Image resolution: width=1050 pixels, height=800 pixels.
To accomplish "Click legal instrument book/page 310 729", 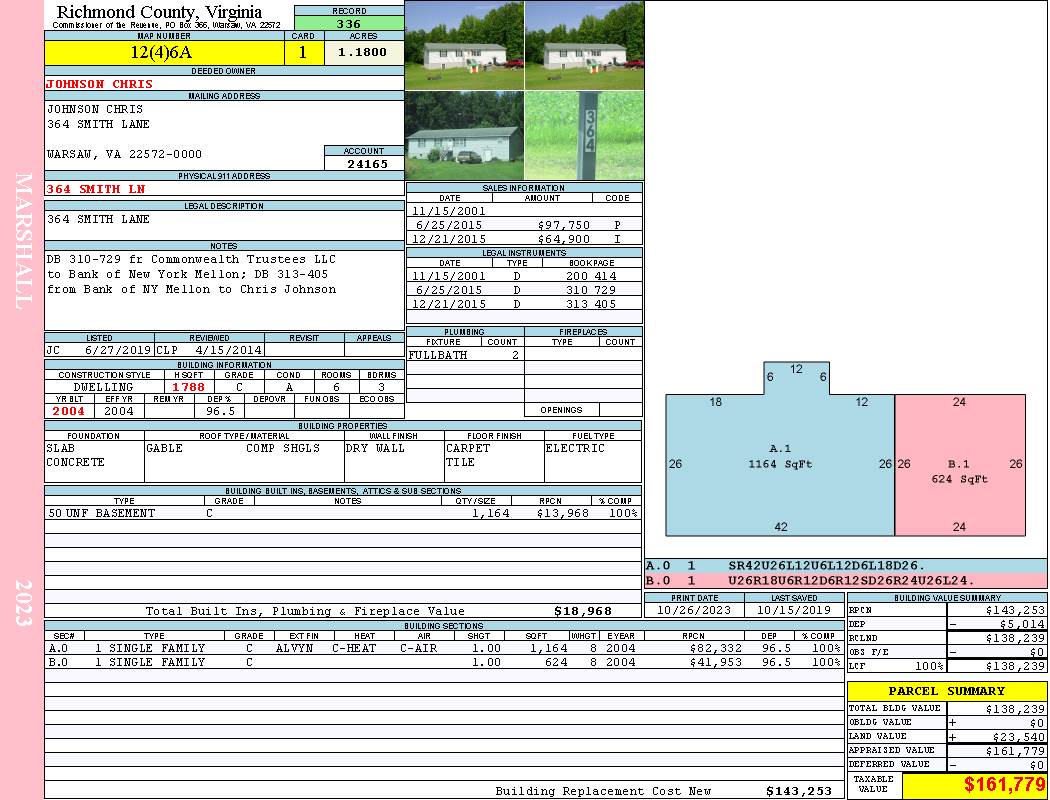I will click(x=591, y=290).
